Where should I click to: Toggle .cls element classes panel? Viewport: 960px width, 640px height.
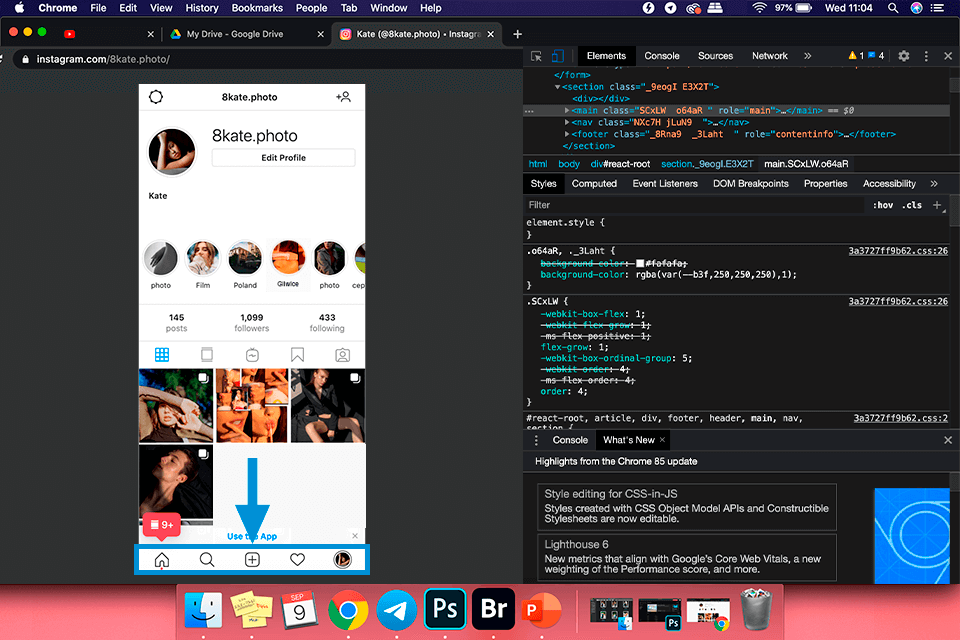[911, 205]
